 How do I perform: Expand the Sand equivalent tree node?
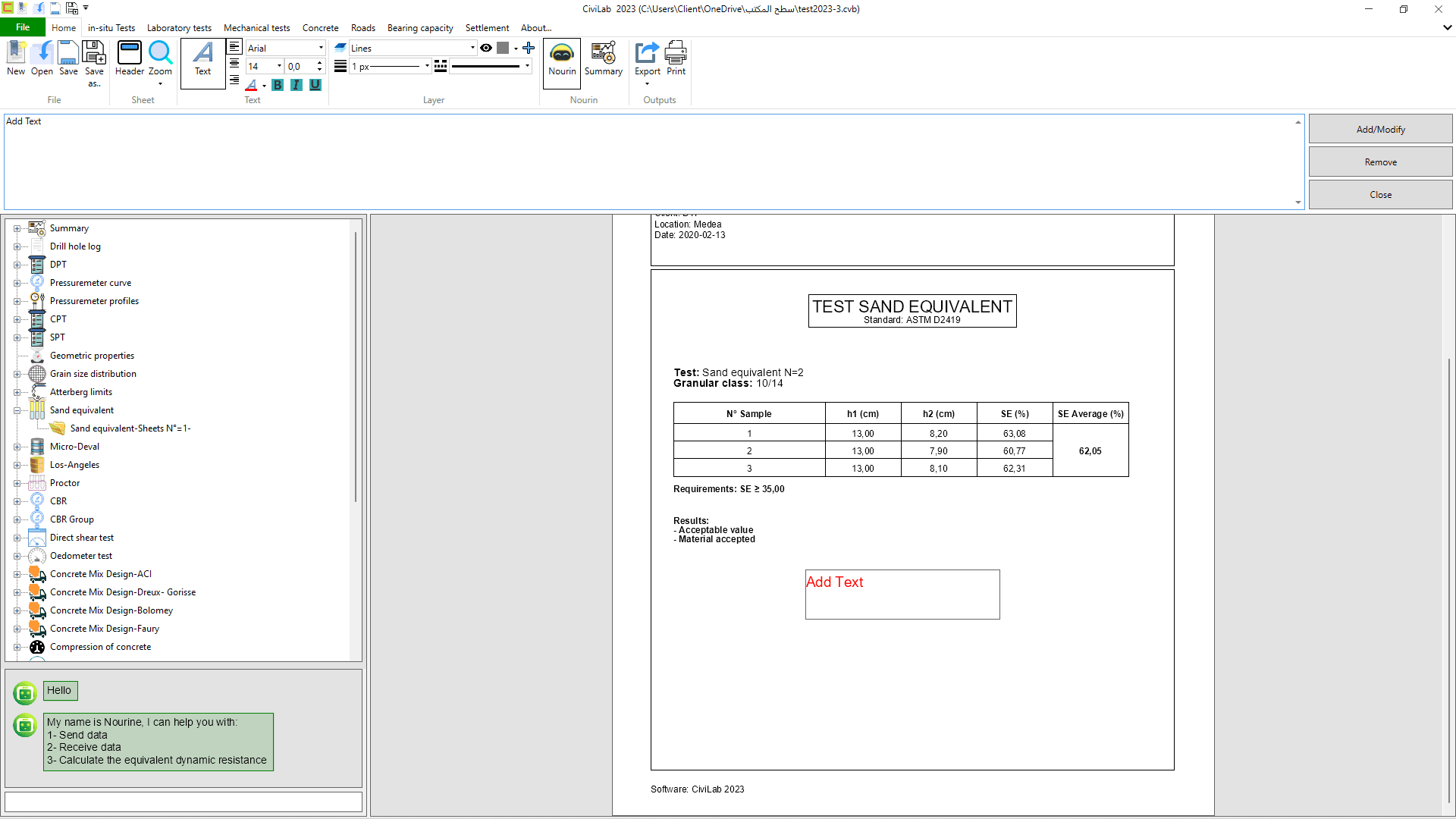coord(18,410)
